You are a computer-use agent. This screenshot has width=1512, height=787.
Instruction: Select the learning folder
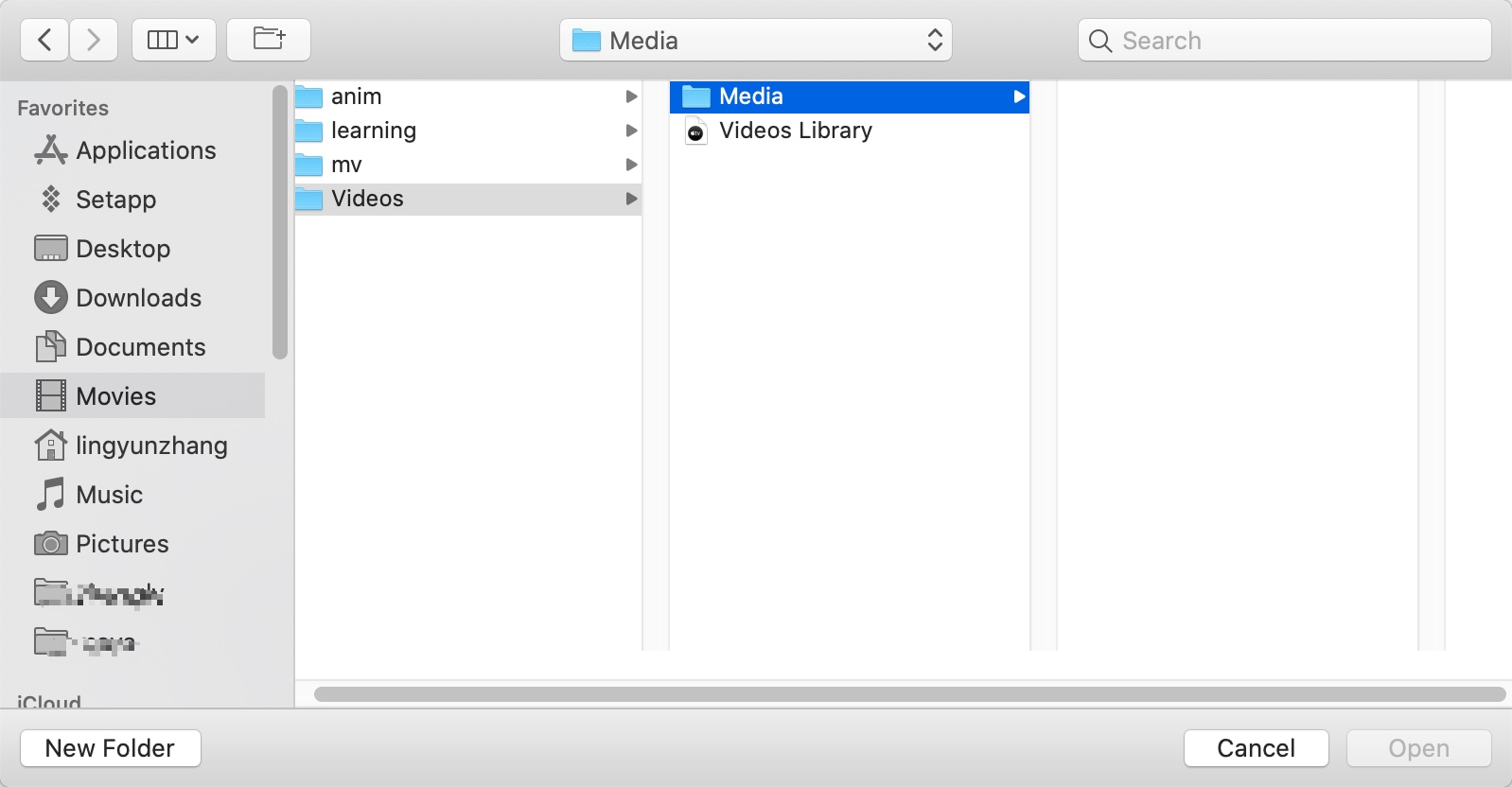coord(373,131)
